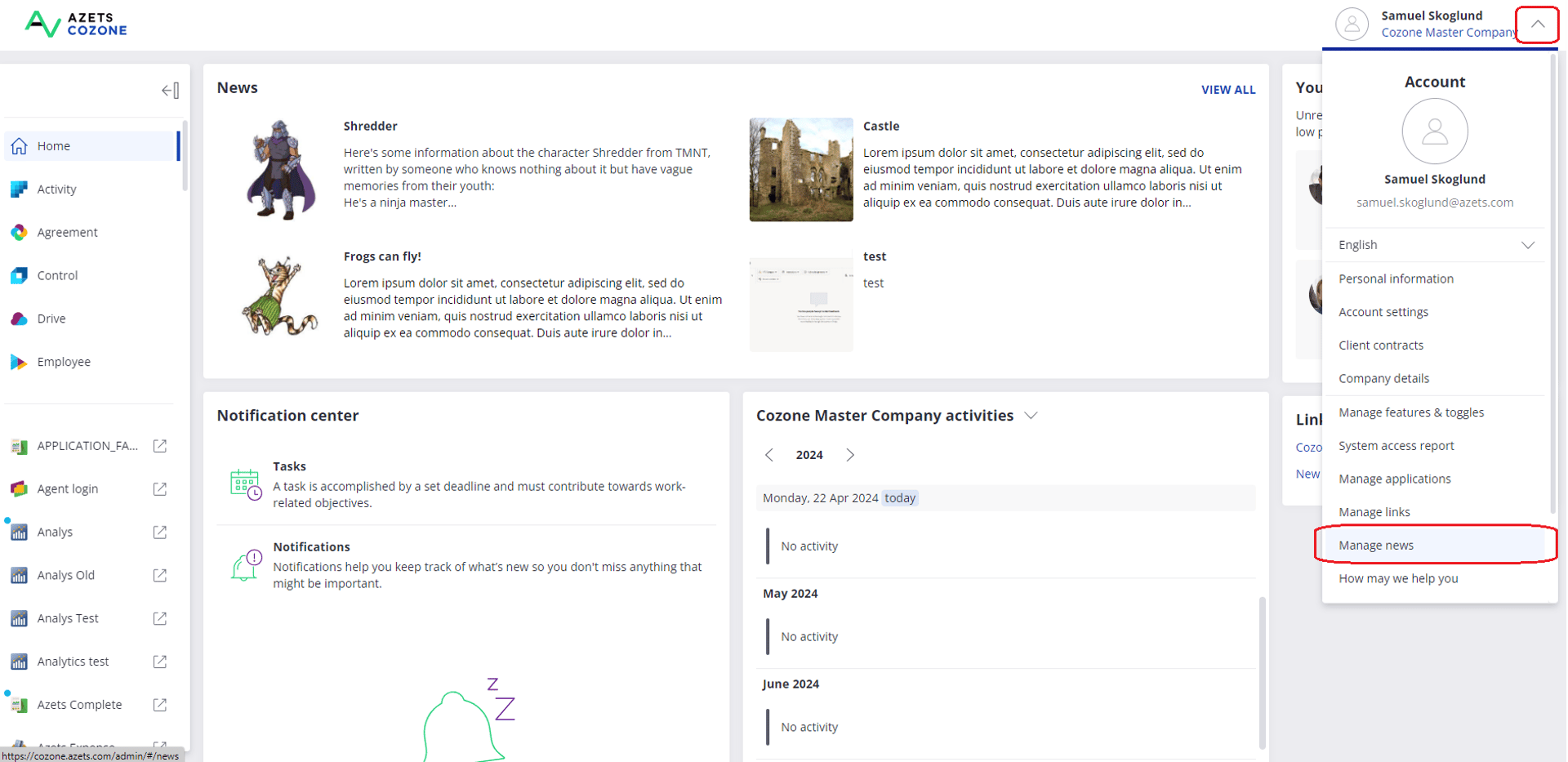This screenshot has height=762, width=1568.
Task: Click the Azets Complete app icon
Action: [x=19, y=706]
